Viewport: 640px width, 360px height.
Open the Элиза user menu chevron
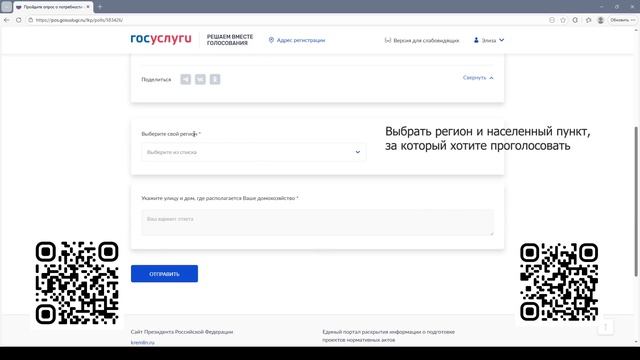tap(502, 40)
